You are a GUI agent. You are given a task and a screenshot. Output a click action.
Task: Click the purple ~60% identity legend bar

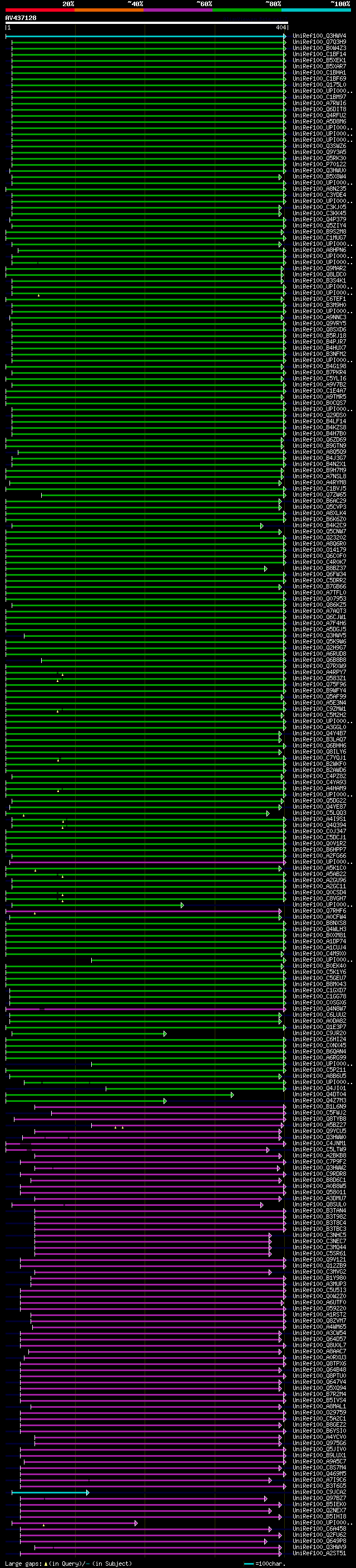point(179,10)
